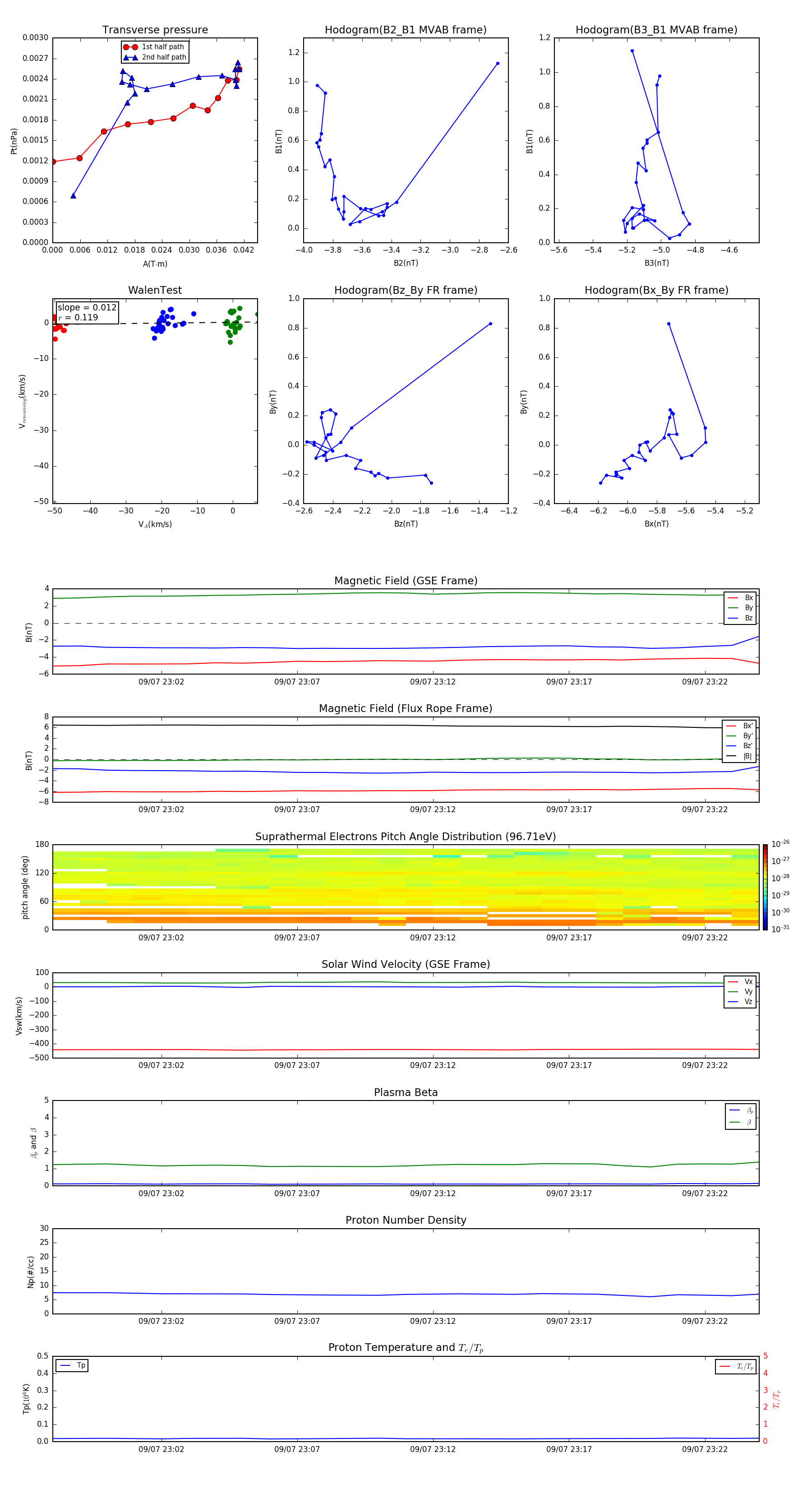Screen dimensions: 812x1489
Task: Click the 'Plasma Beta' plot title
Action: [406, 1093]
